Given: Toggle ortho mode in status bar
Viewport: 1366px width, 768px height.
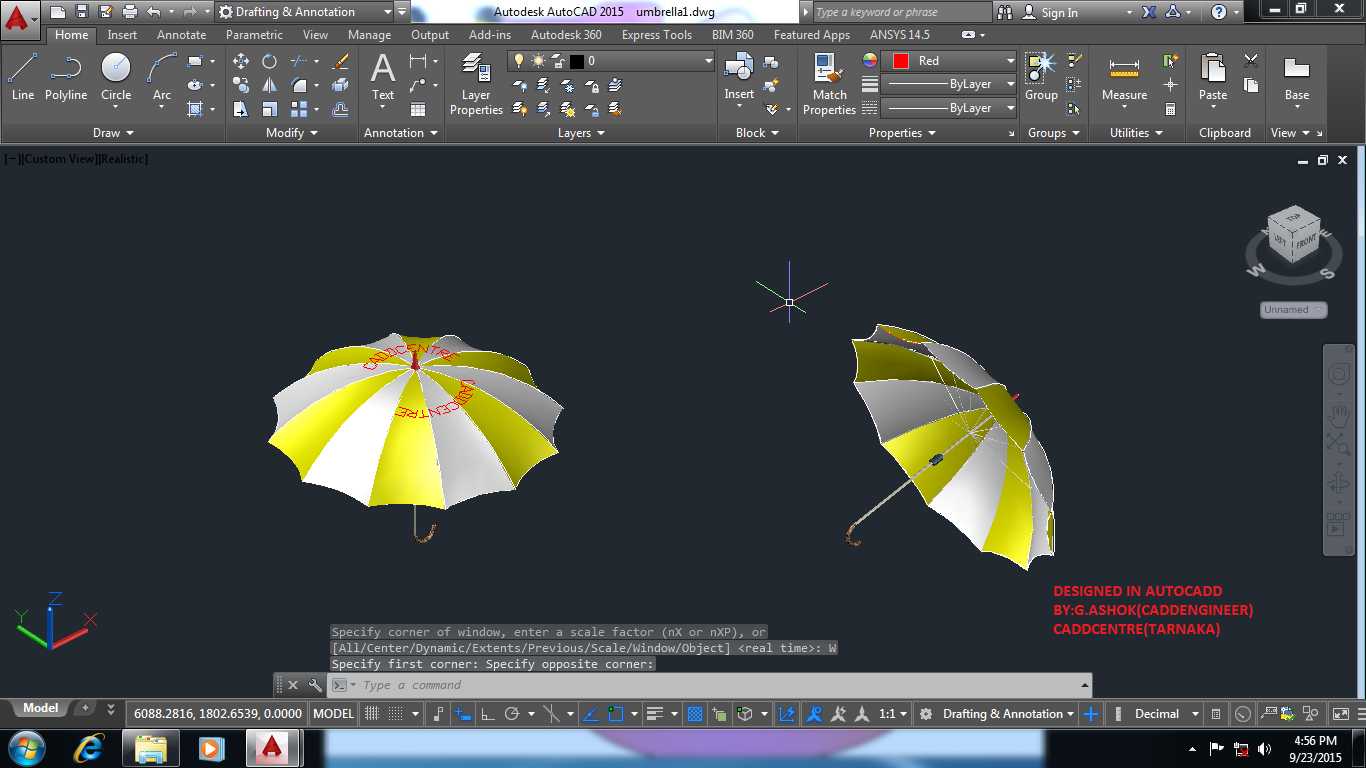Looking at the screenshot, I should pyautogui.click(x=487, y=714).
